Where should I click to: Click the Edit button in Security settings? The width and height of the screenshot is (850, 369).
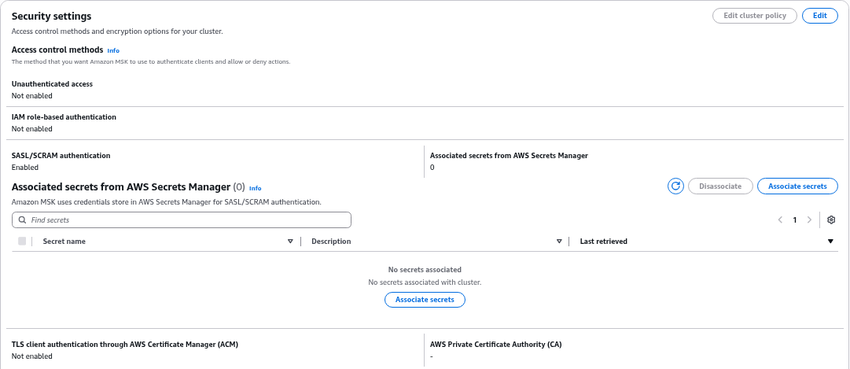click(x=820, y=16)
